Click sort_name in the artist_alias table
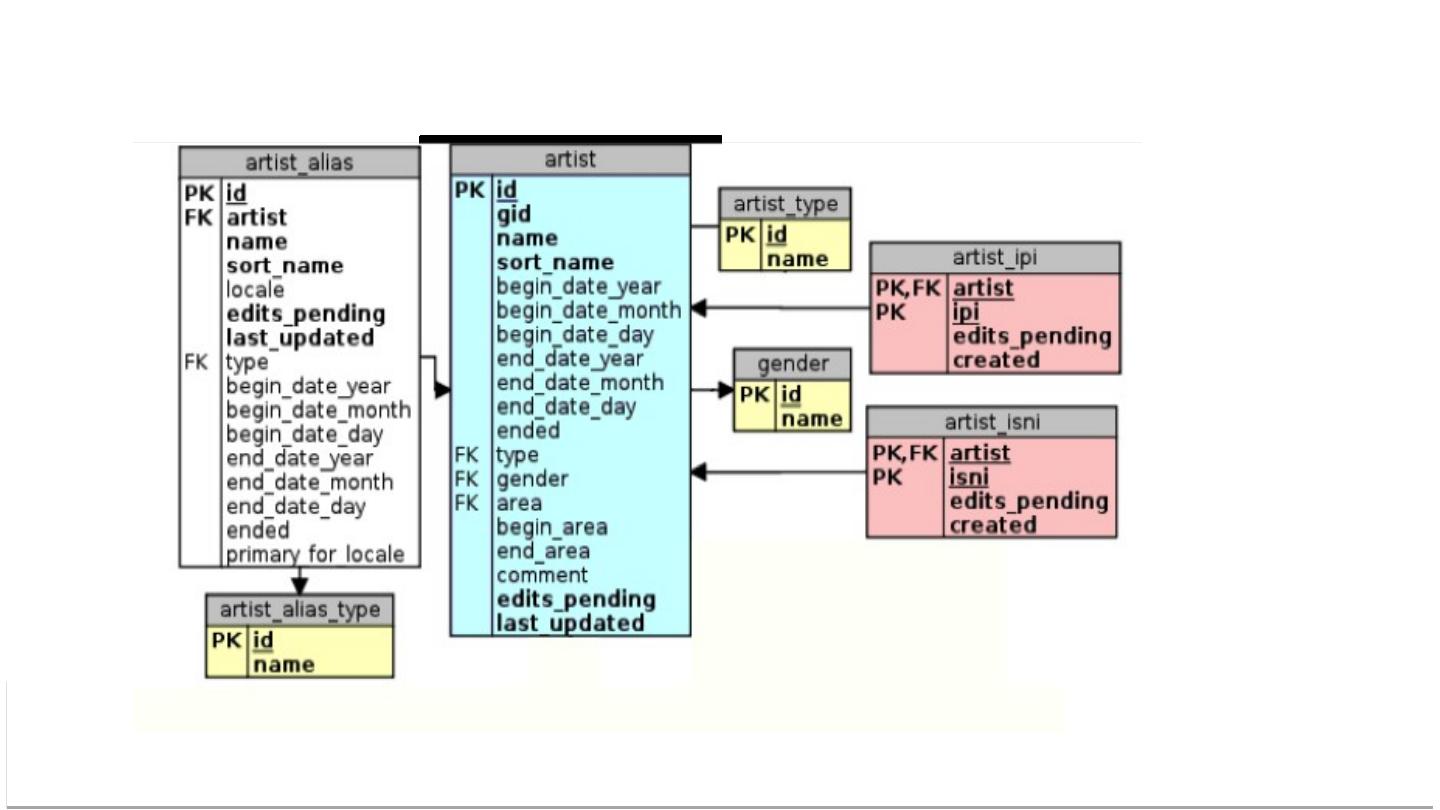Screen dimensions: 1440x810 [x=284, y=265]
